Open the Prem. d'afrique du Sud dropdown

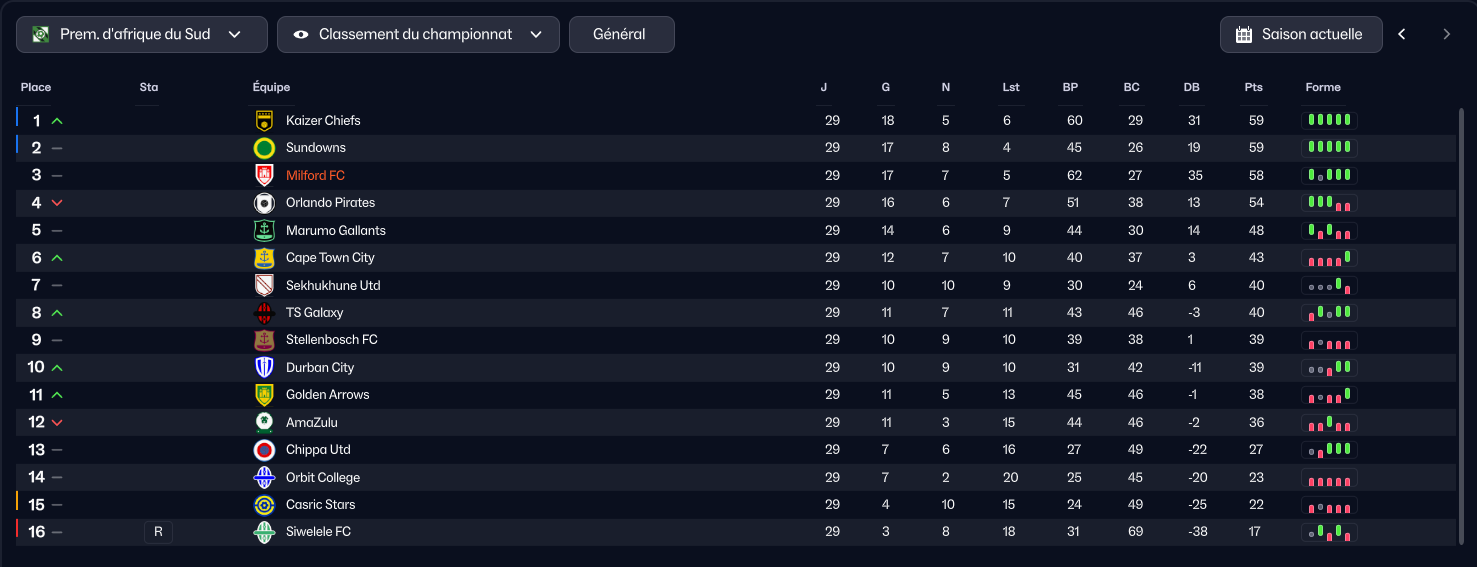point(142,34)
